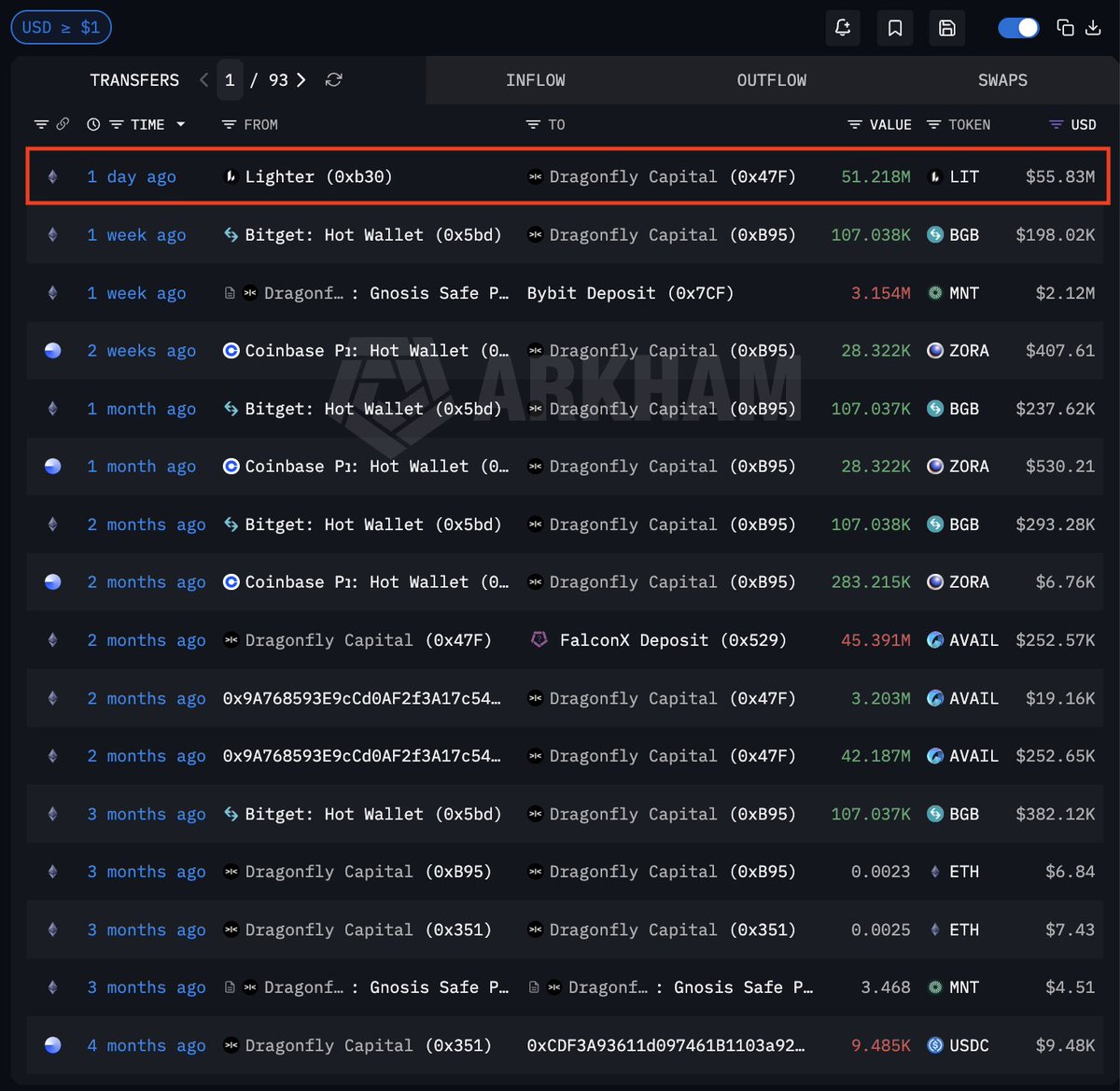Open the '1 day ago' transaction link

click(132, 176)
